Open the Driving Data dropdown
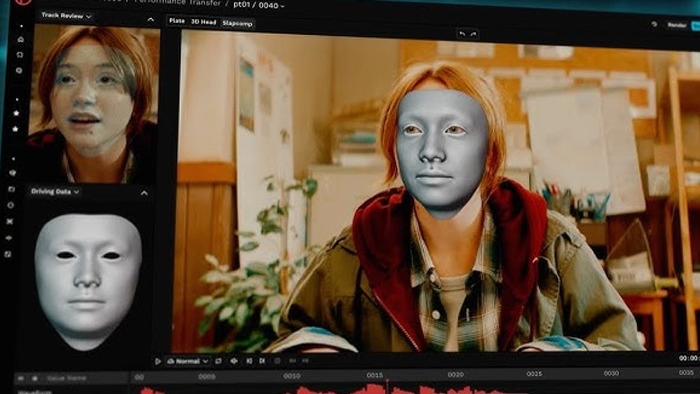The width and height of the screenshot is (700, 394). [x=55, y=191]
